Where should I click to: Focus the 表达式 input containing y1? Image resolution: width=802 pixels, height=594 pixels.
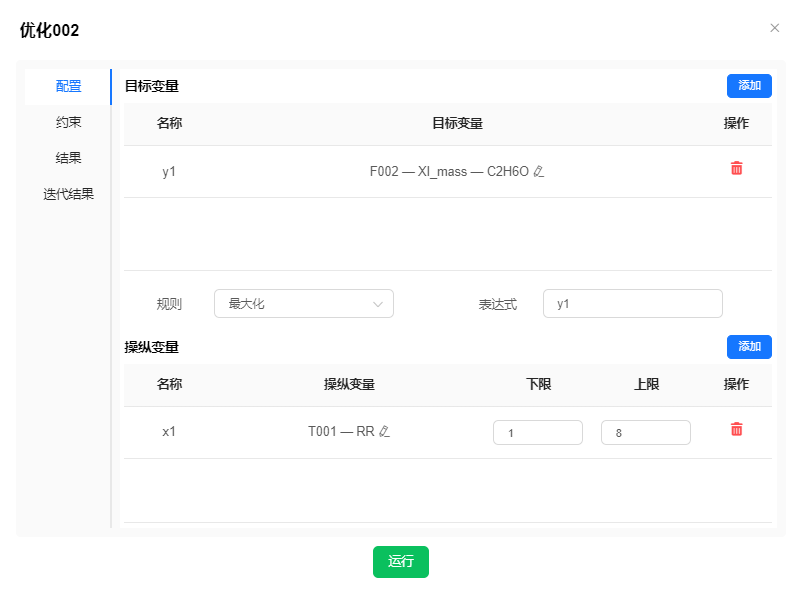click(x=633, y=304)
